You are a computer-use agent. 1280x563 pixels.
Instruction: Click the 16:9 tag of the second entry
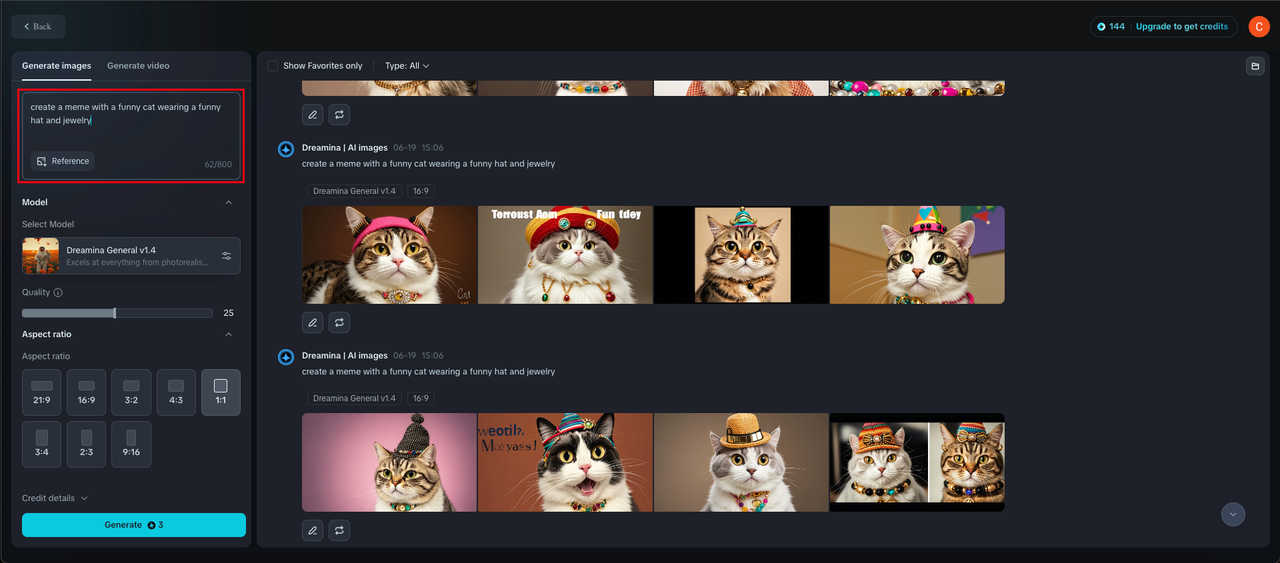coord(421,398)
